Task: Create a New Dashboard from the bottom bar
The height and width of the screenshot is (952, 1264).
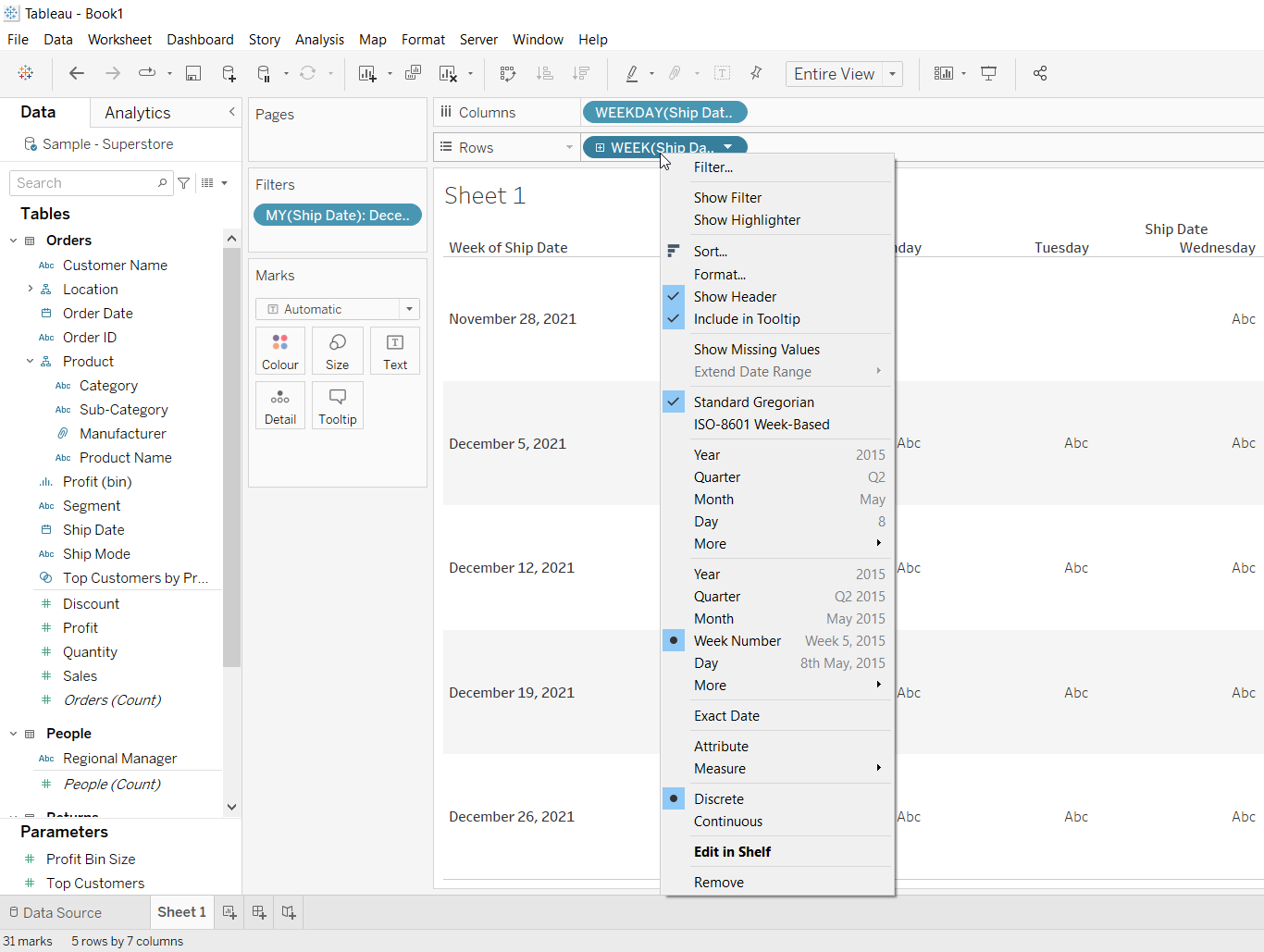Action: (258, 912)
